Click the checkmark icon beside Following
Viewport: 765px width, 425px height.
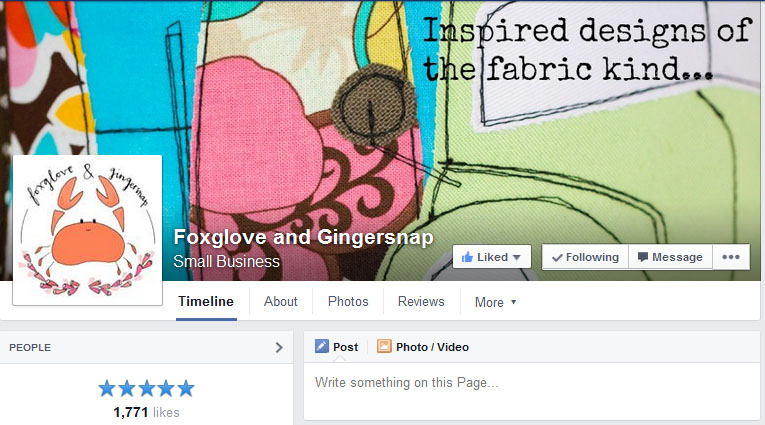point(557,257)
